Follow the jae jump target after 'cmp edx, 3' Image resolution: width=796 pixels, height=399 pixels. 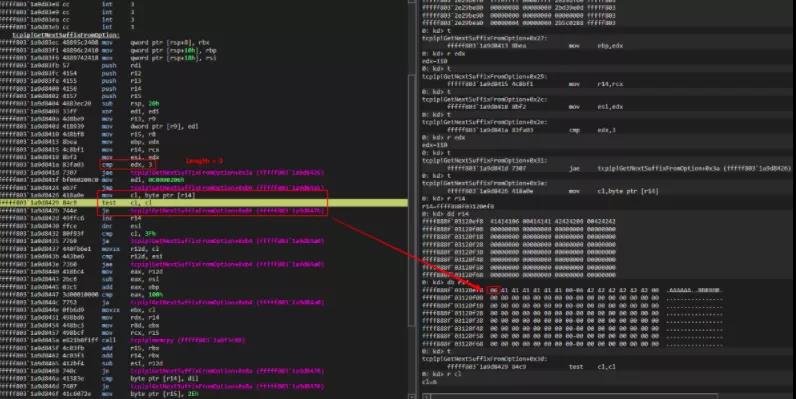pyautogui.click(x=227, y=173)
